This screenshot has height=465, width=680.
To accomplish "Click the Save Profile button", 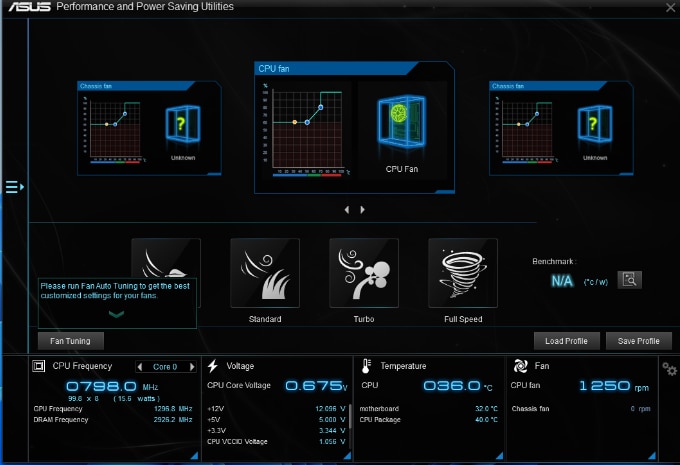I will click(x=639, y=341).
